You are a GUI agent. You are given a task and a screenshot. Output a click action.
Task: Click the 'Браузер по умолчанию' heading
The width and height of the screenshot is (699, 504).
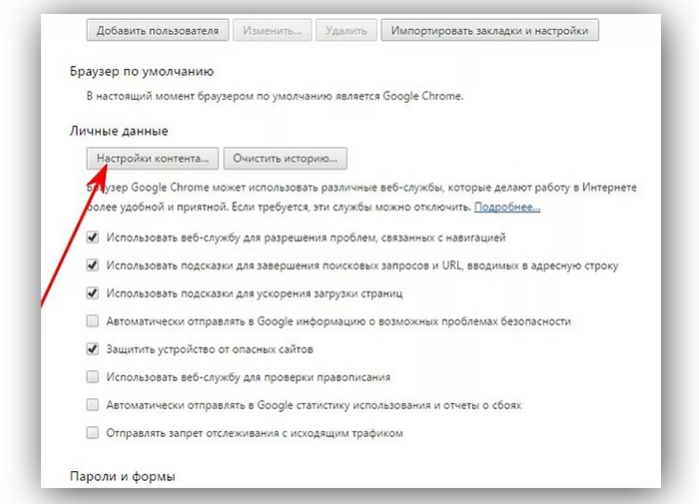pos(142,71)
